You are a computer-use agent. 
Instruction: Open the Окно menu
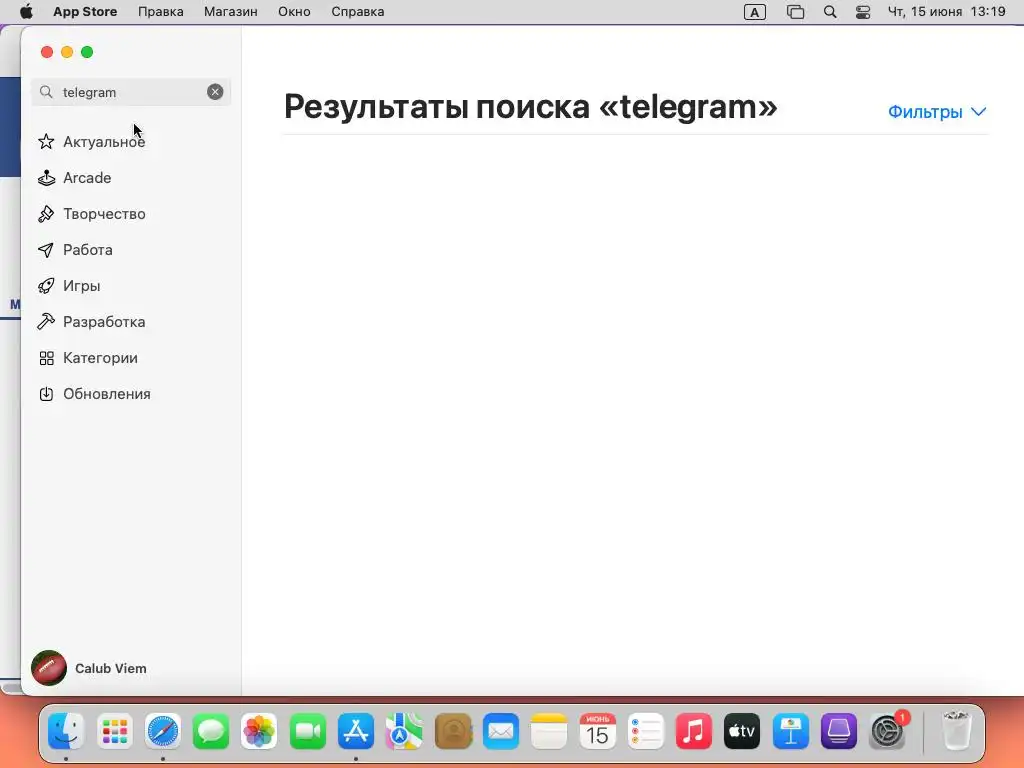tap(294, 12)
